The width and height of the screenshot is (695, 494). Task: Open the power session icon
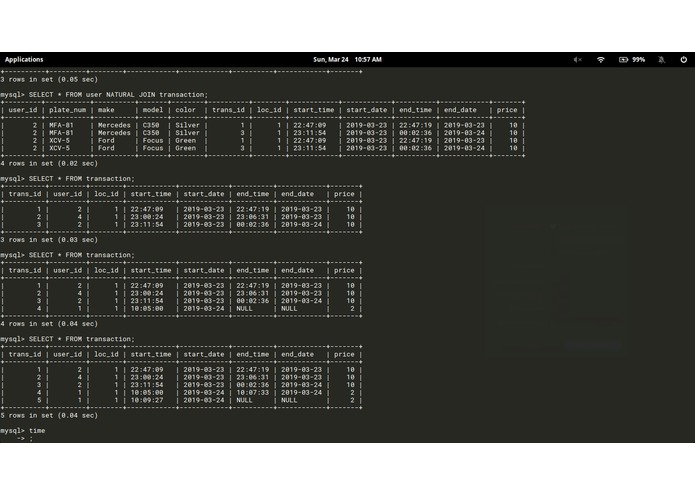pyautogui.click(x=683, y=59)
